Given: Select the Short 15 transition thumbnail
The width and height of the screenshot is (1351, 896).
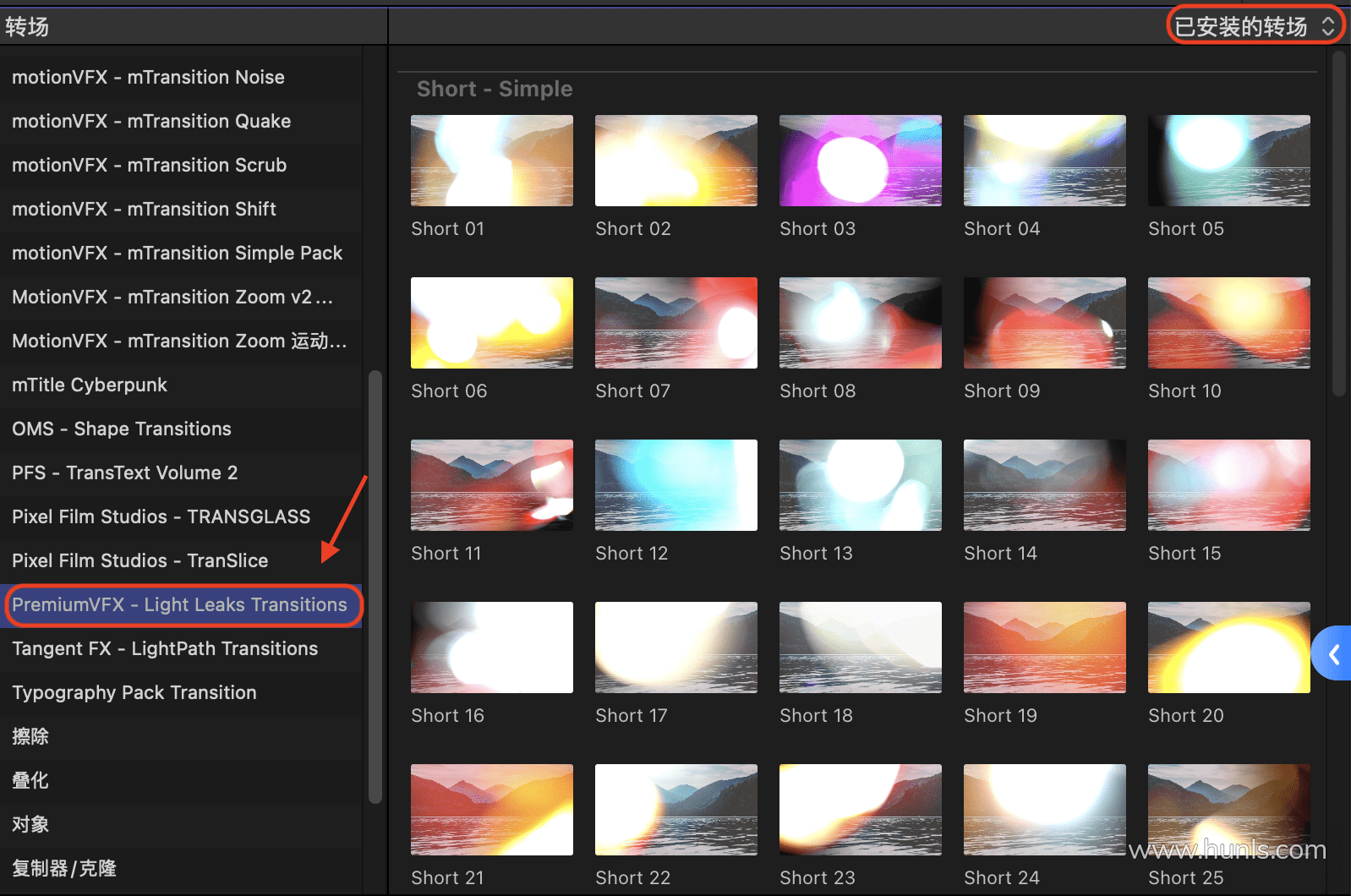Looking at the screenshot, I should tap(1229, 485).
